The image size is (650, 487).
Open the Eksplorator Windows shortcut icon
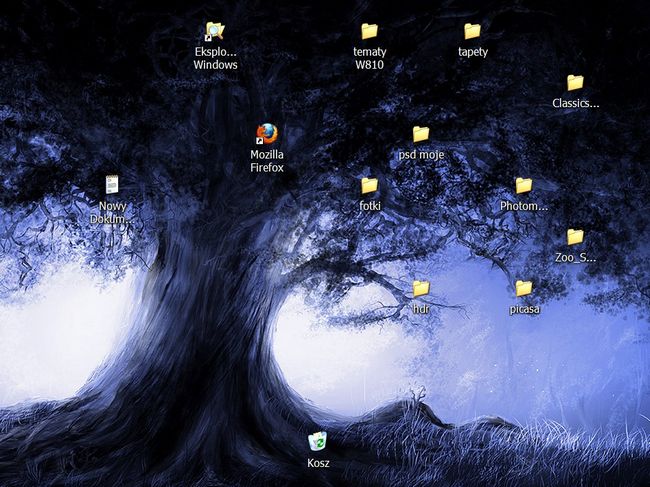pyautogui.click(x=215, y=31)
